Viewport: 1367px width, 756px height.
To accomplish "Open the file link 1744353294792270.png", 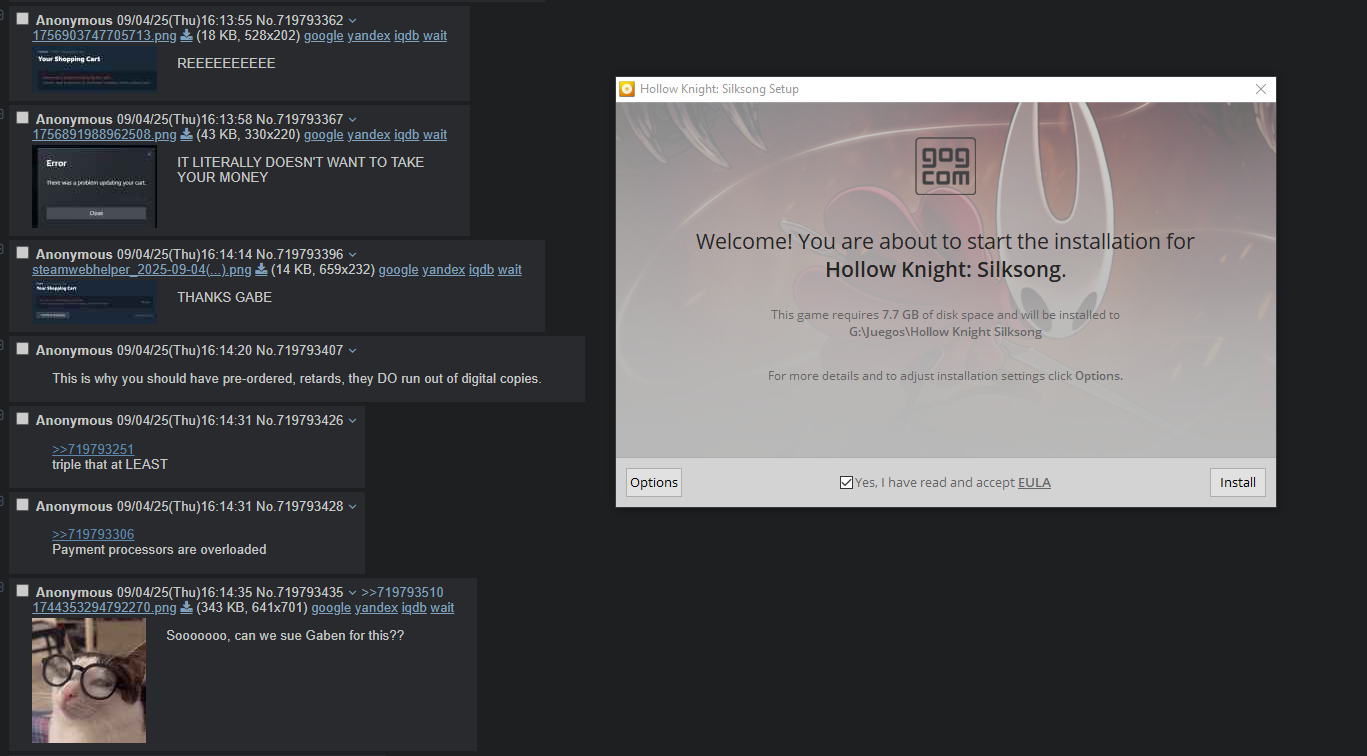I will (104, 608).
